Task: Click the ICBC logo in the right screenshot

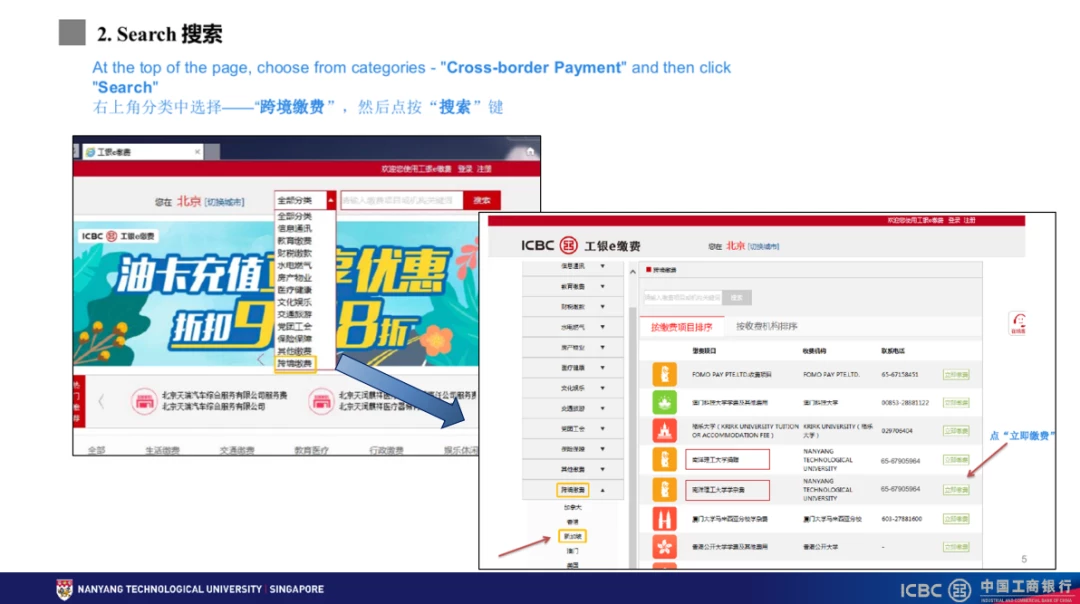Action: [581, 246]
